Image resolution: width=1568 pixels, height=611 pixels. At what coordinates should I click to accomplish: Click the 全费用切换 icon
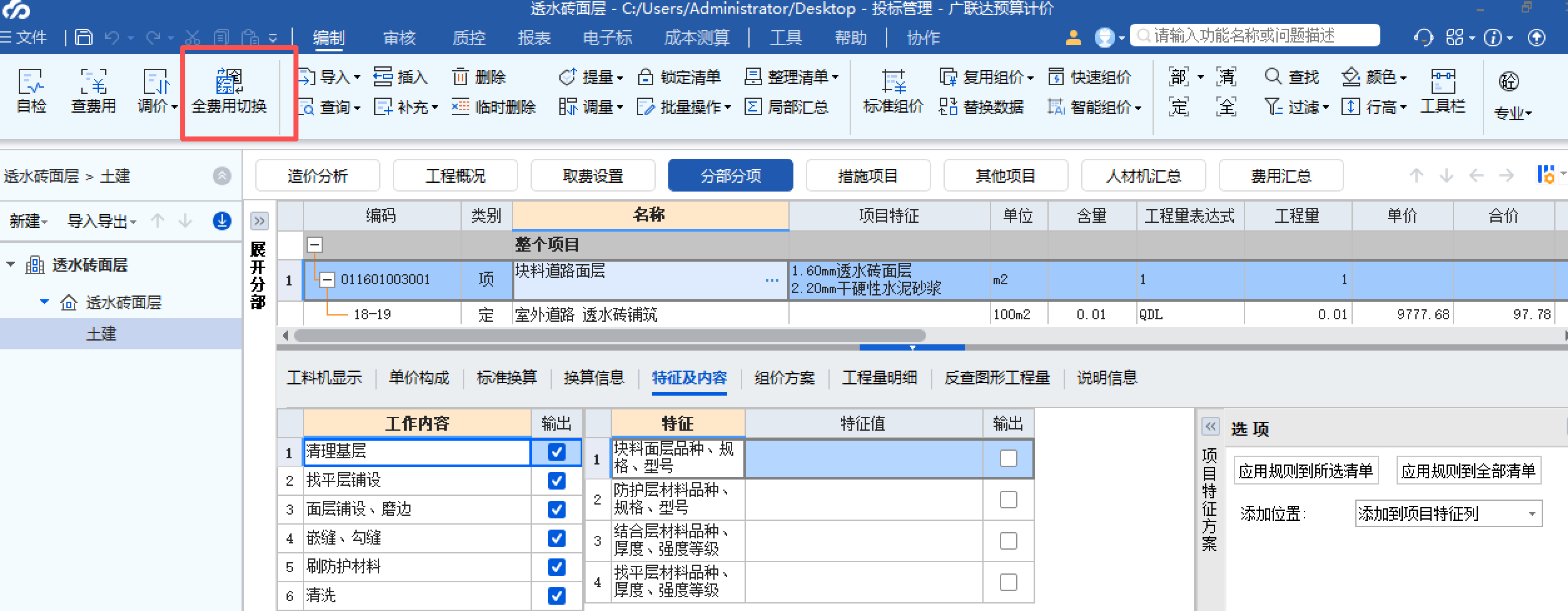229,93
